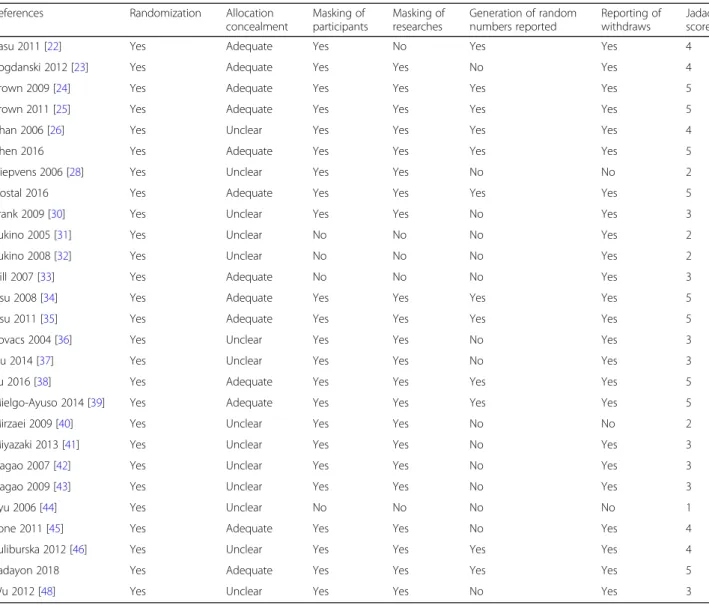Screen dimensions: 709x605
Task: Click Randomization 'Yes' in Kovacs 2004 row
Action: [137, 340]
